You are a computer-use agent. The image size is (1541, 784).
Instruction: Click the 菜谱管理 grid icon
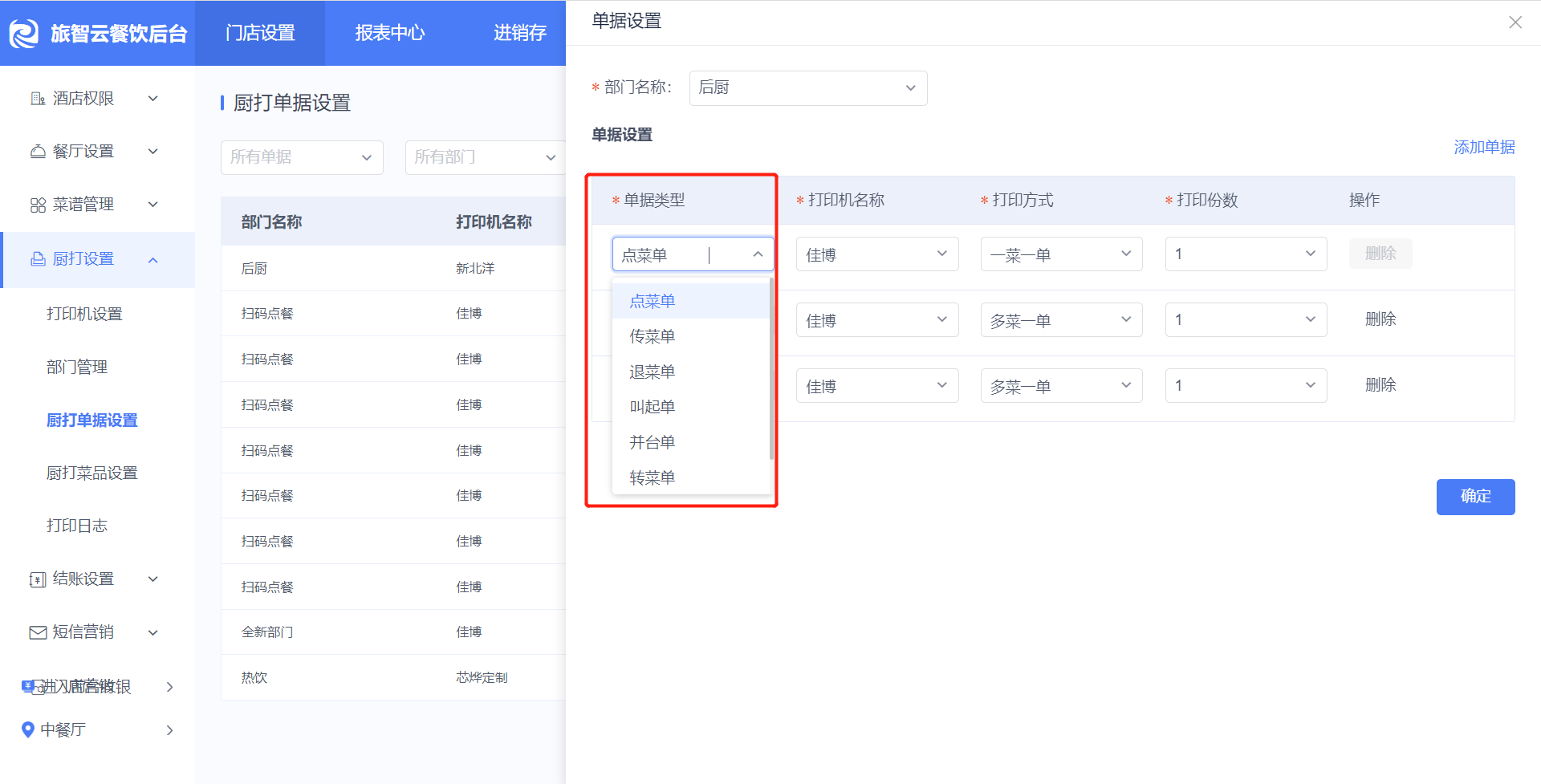38,205
